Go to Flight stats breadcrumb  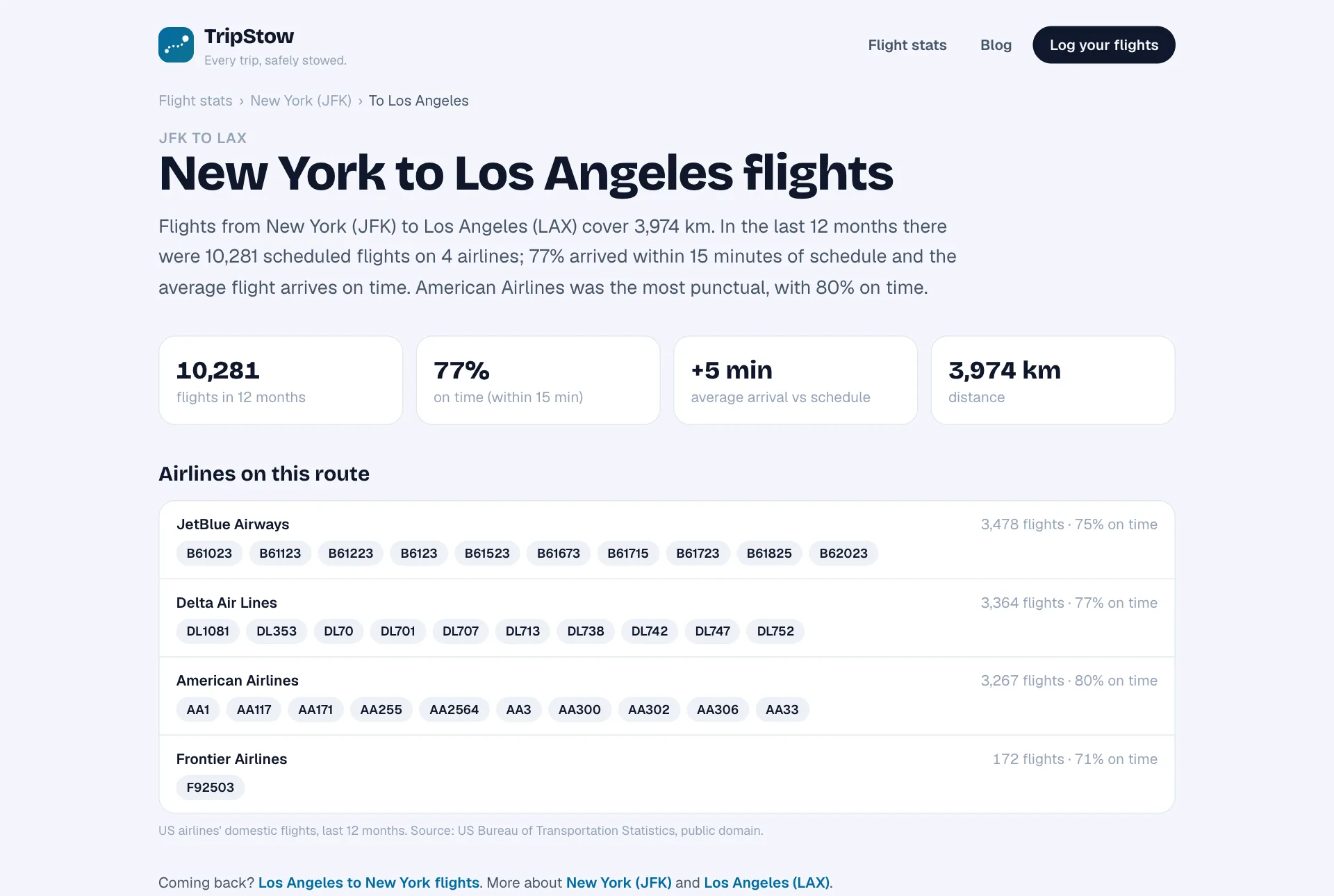coord(195,101)
